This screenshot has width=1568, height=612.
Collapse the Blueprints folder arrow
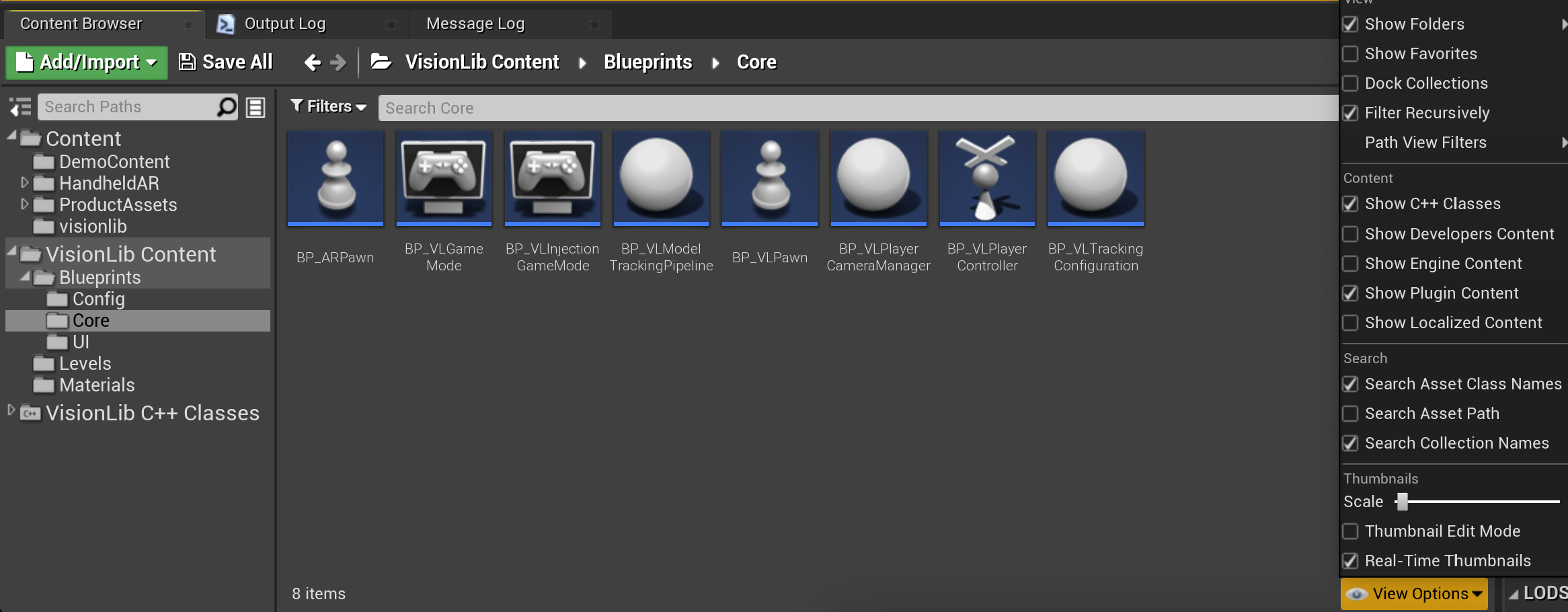click(25, 276)
